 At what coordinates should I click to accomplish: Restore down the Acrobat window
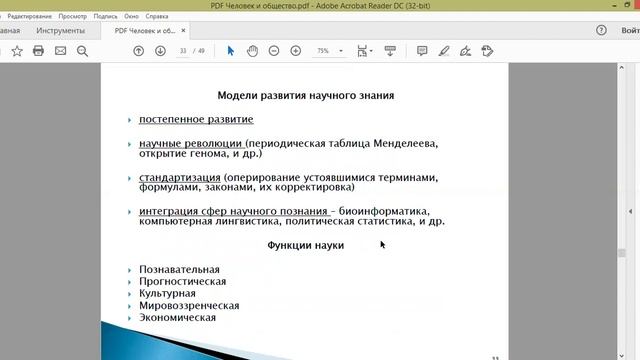pos(627,5)
